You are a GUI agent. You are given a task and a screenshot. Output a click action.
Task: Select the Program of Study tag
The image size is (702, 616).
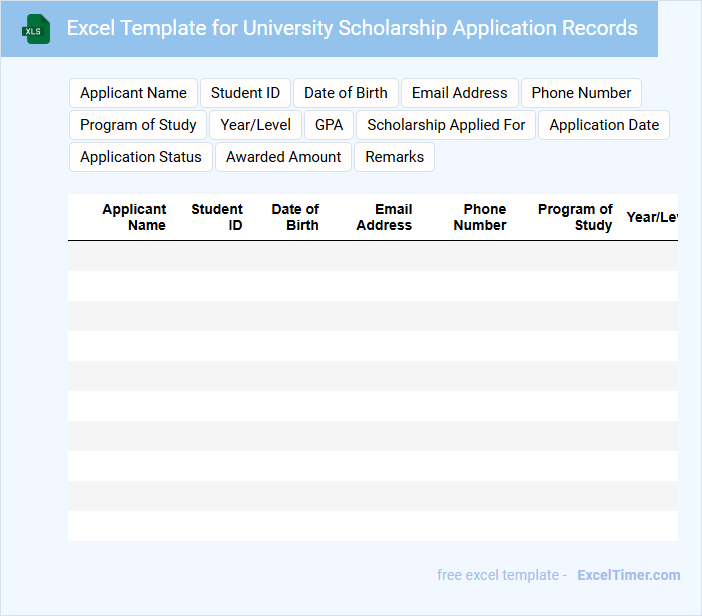tap(138, 125)
